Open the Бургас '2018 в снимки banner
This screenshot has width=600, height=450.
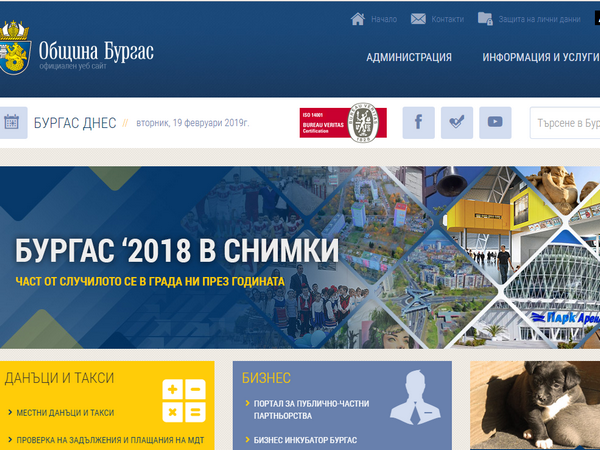click(x=300, y=257)
